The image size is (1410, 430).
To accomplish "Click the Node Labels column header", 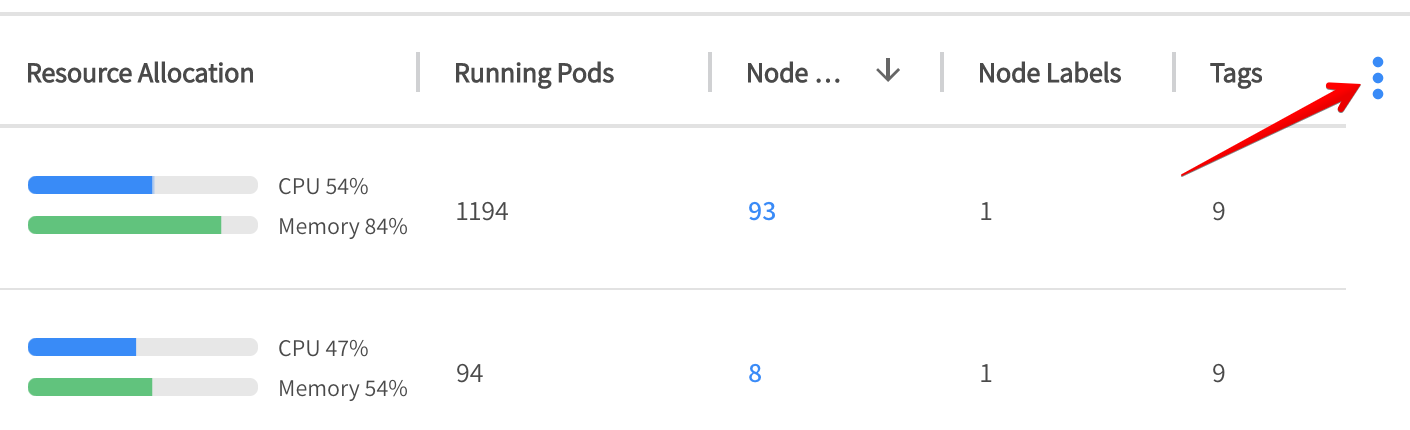I will [1049, 73].
